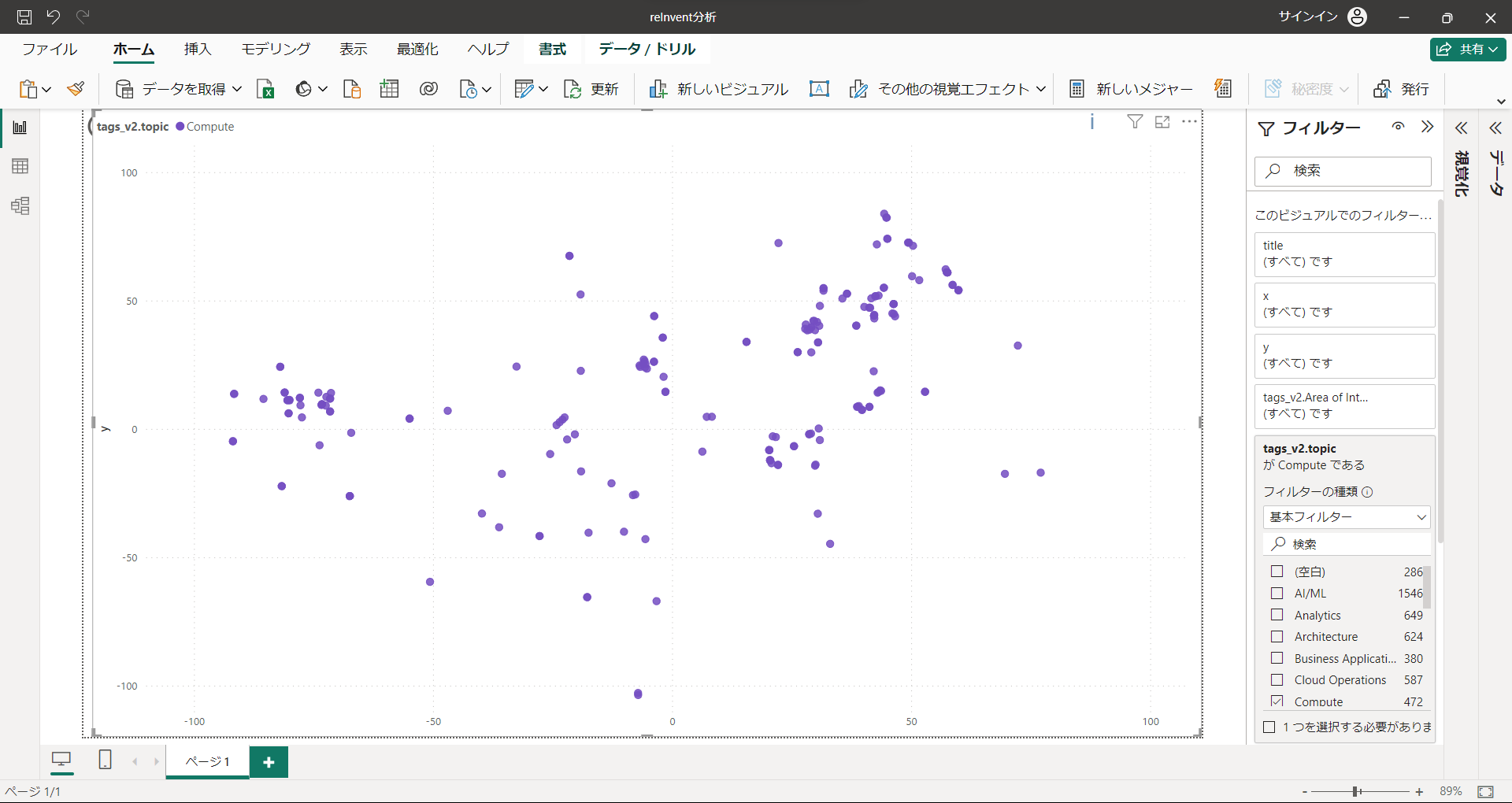Open the 基本フィルター type dropdown
The image size is (1512, 803).
[x=1347, y=517]
